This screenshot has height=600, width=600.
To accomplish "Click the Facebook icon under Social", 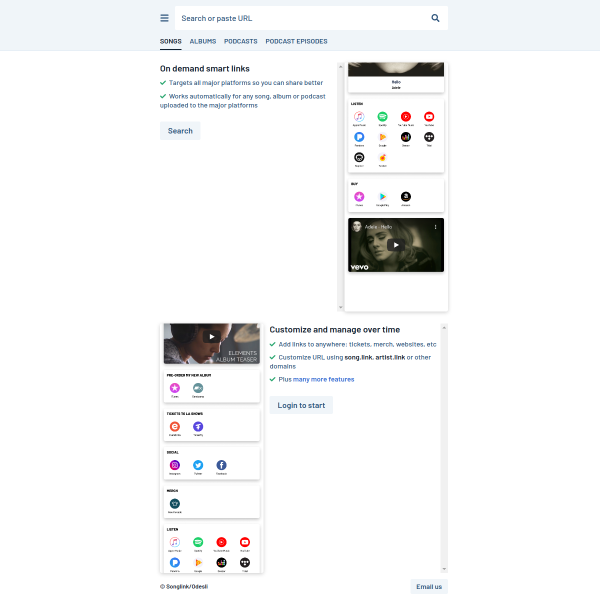I will pos(221,465).
